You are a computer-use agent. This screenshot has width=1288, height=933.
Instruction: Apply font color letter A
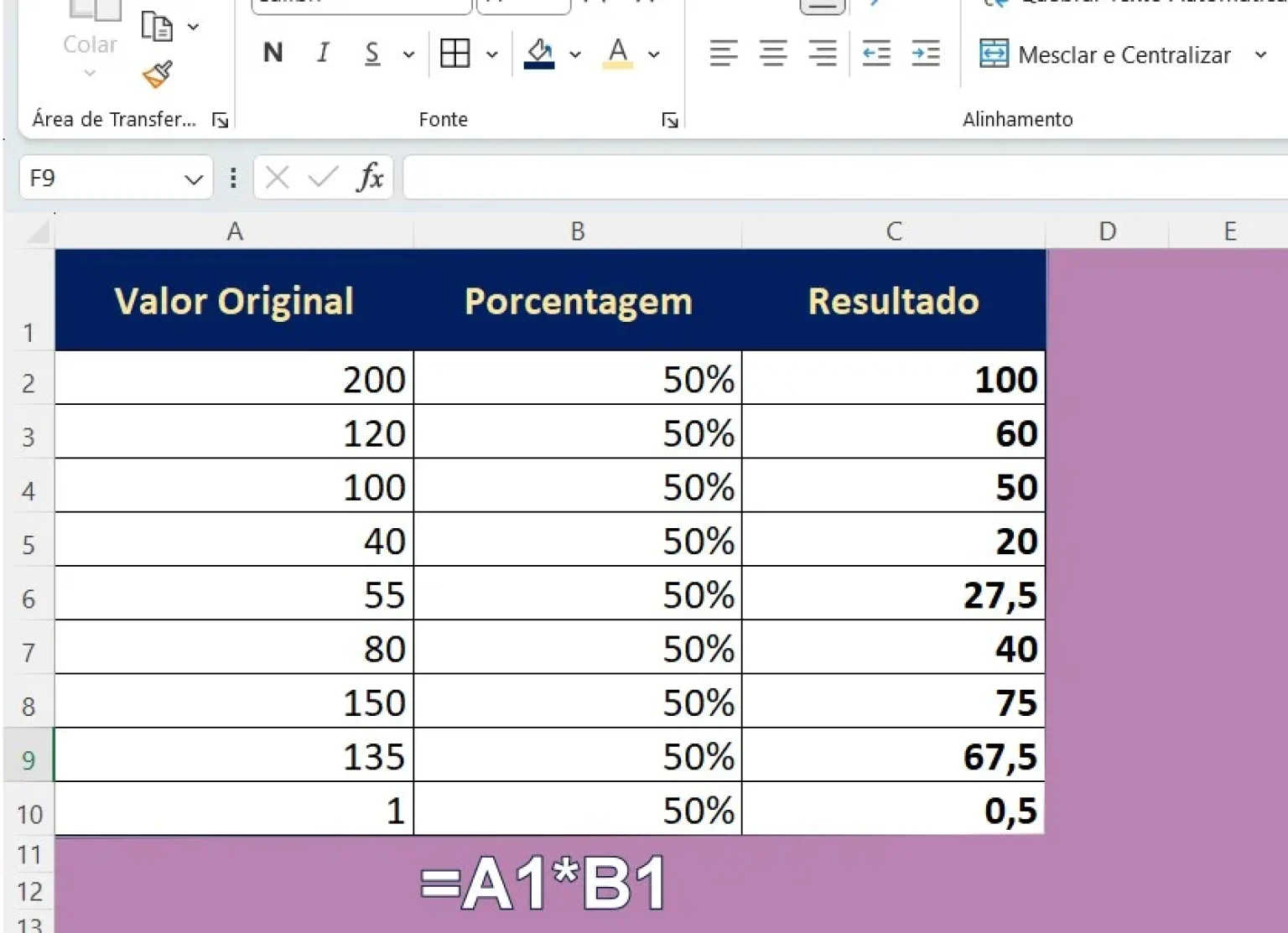(618, 54)
